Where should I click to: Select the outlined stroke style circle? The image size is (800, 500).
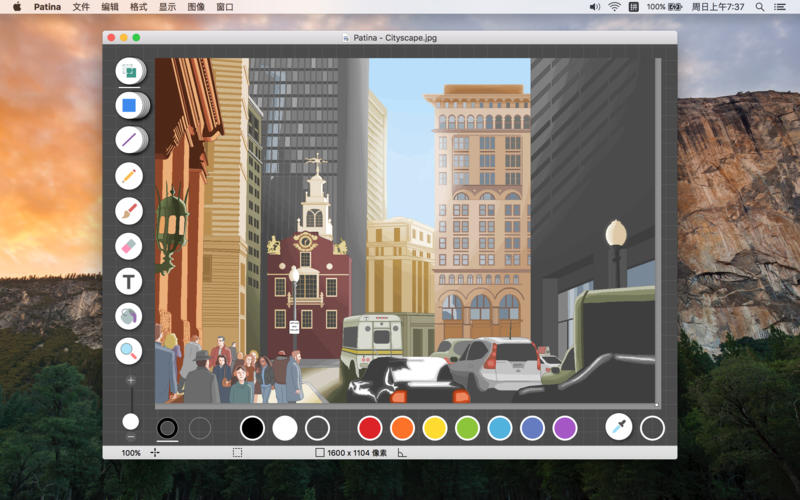(167, 428)
